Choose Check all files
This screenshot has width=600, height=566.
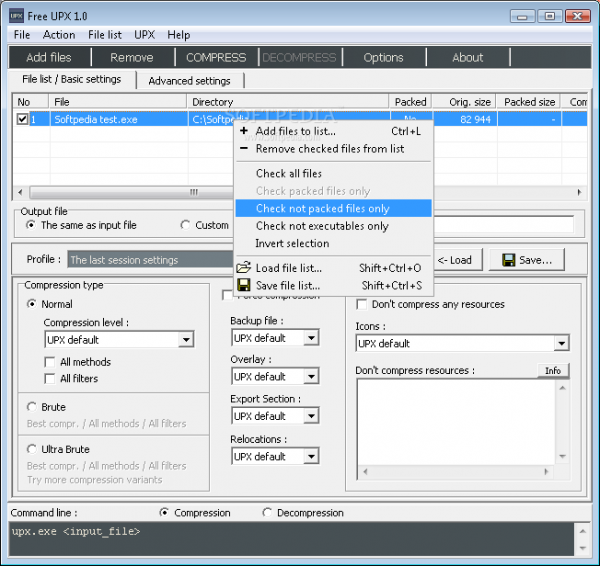[334, 173]
